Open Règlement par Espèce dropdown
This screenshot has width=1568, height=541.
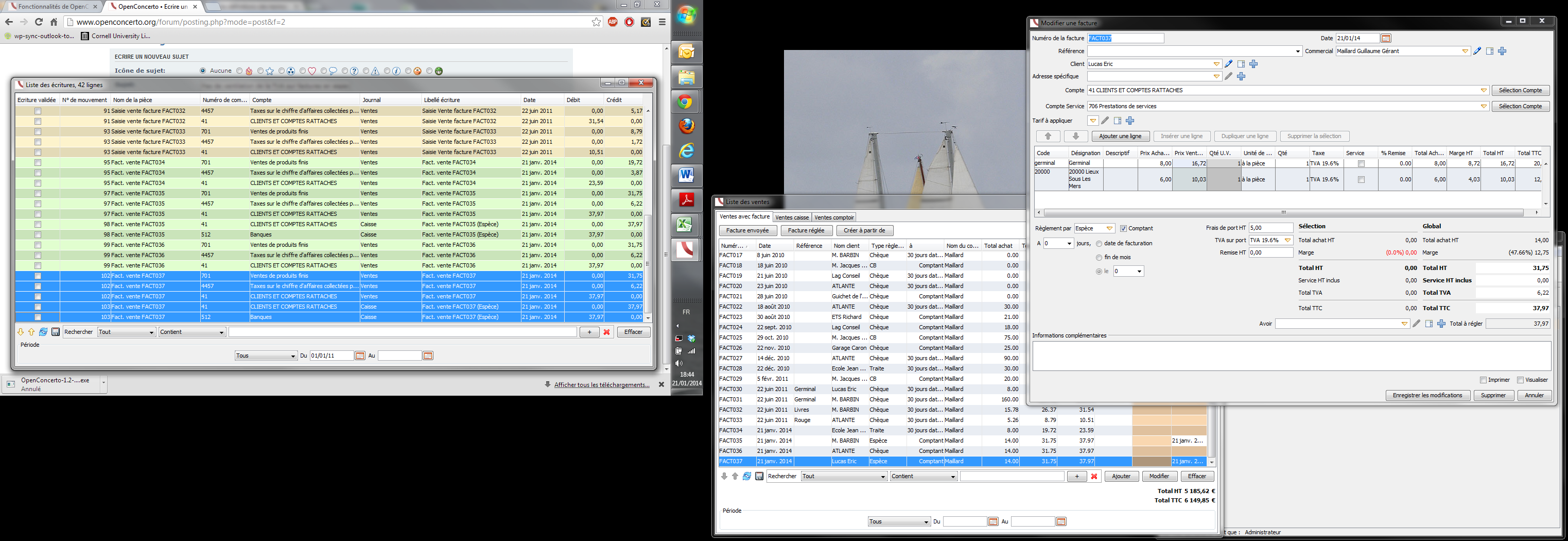[1109, 228]
